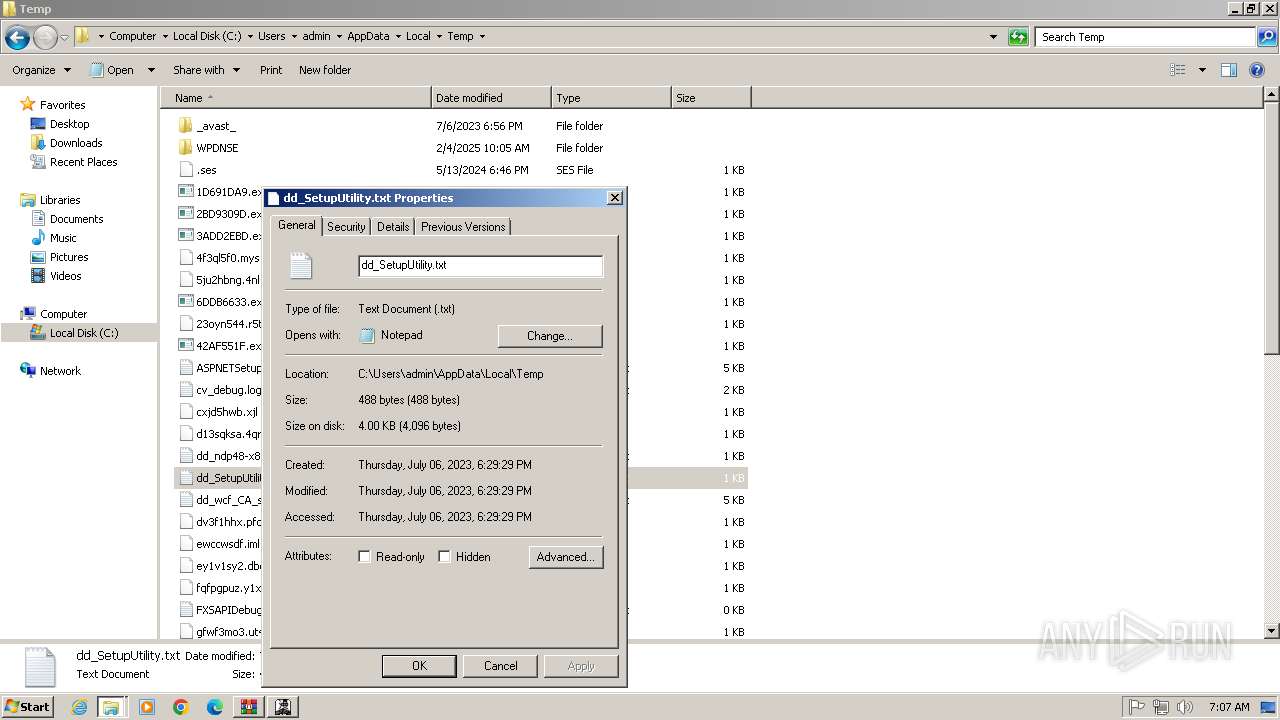Screen dimensions: 1280x720
Task: Toggle the Read-only checkbox
Action: pos(365,557)
